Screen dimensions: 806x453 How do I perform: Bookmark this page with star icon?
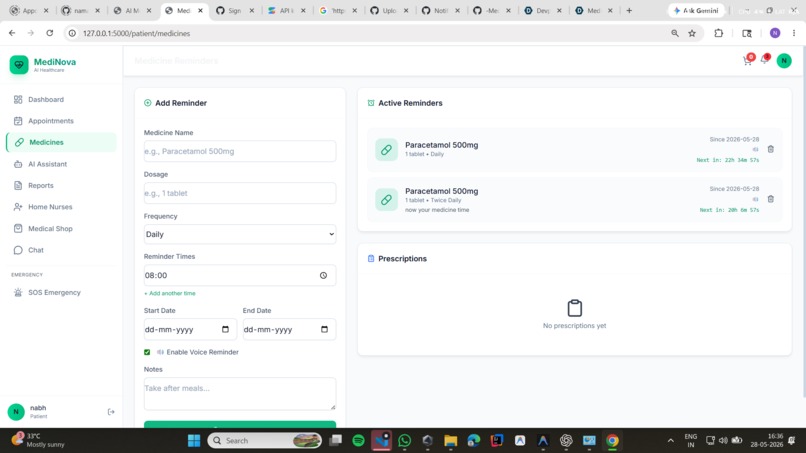pos(692,33)
